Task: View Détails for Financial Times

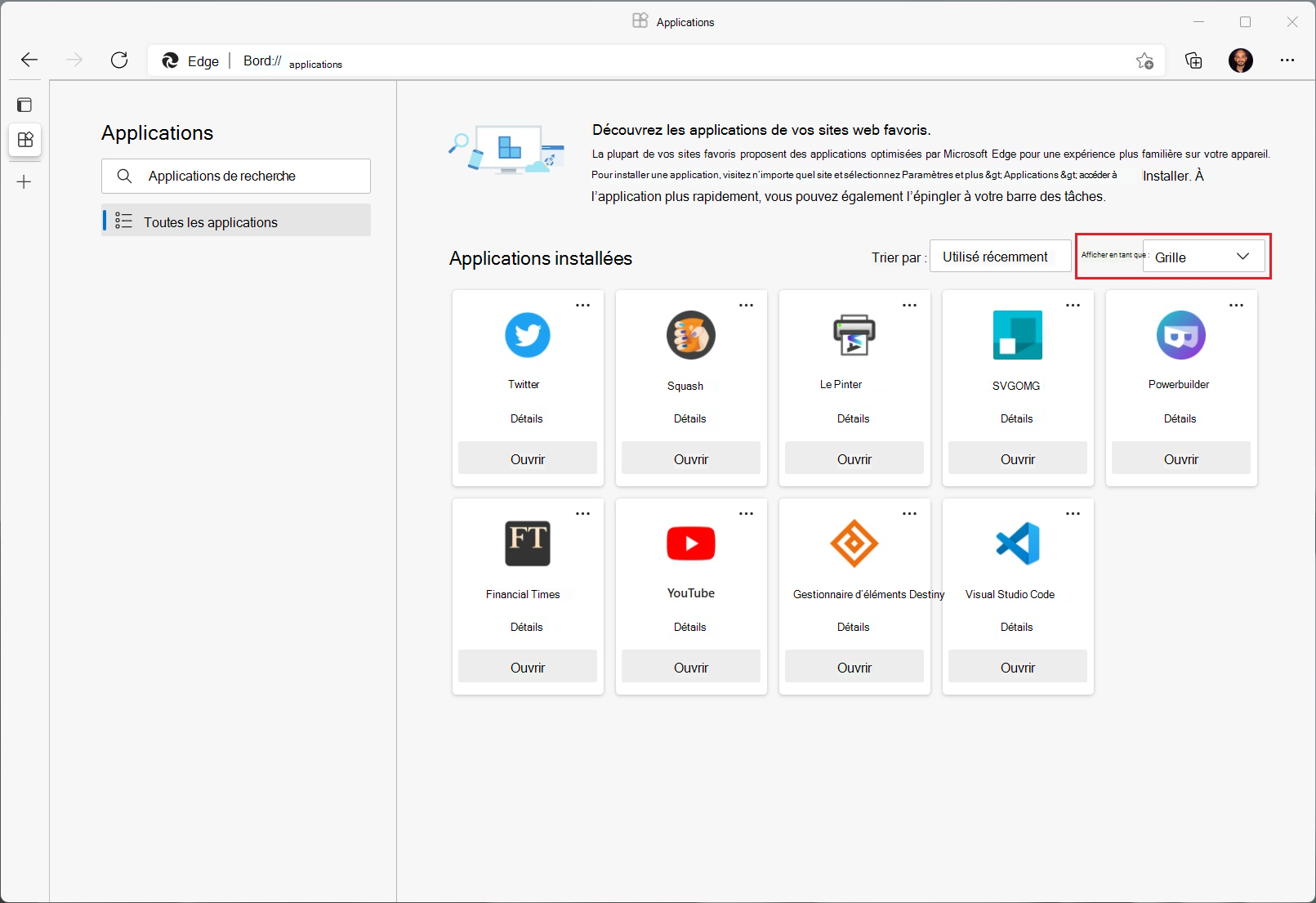Action: pyautogui.click(x=527, y=627)
